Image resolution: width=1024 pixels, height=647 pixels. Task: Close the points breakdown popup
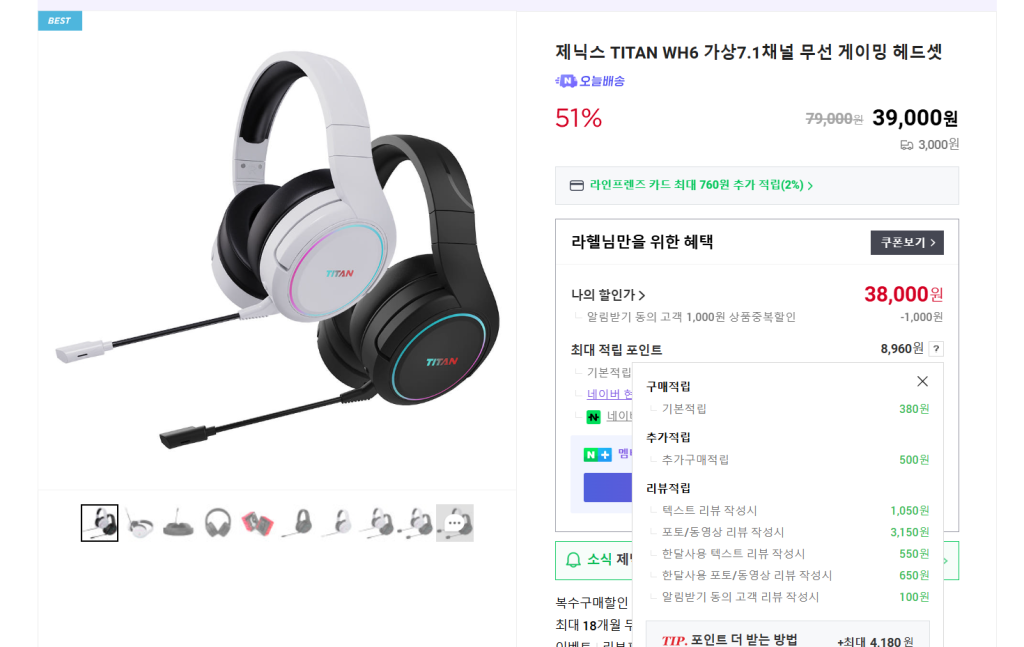922,381
